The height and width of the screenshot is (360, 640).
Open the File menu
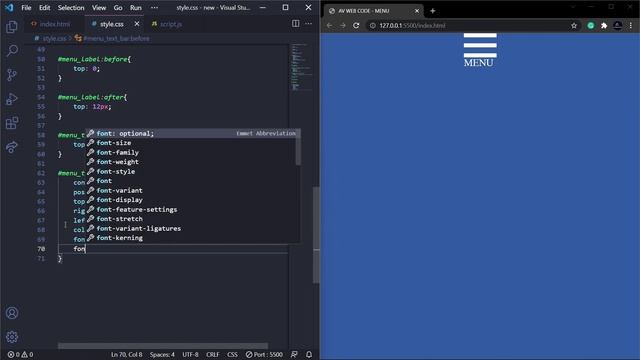[26, 7]
